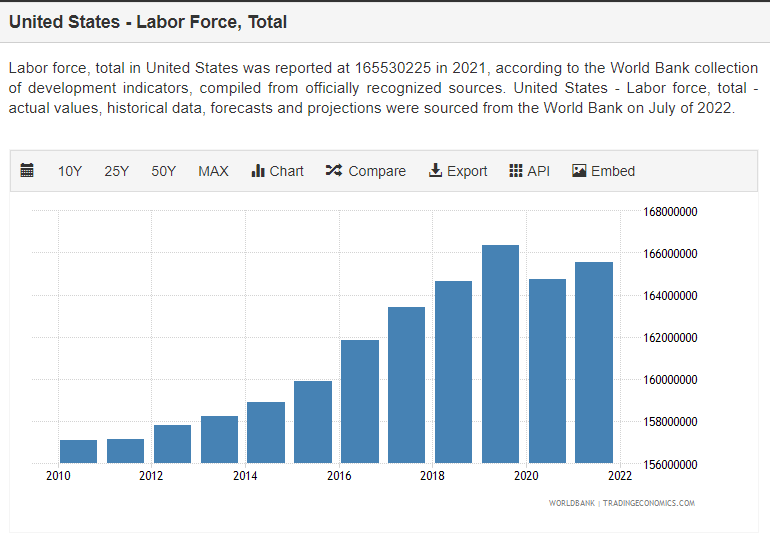Open the calendar date picker icon
Screen dimensions: 770x538
(27, 171)
